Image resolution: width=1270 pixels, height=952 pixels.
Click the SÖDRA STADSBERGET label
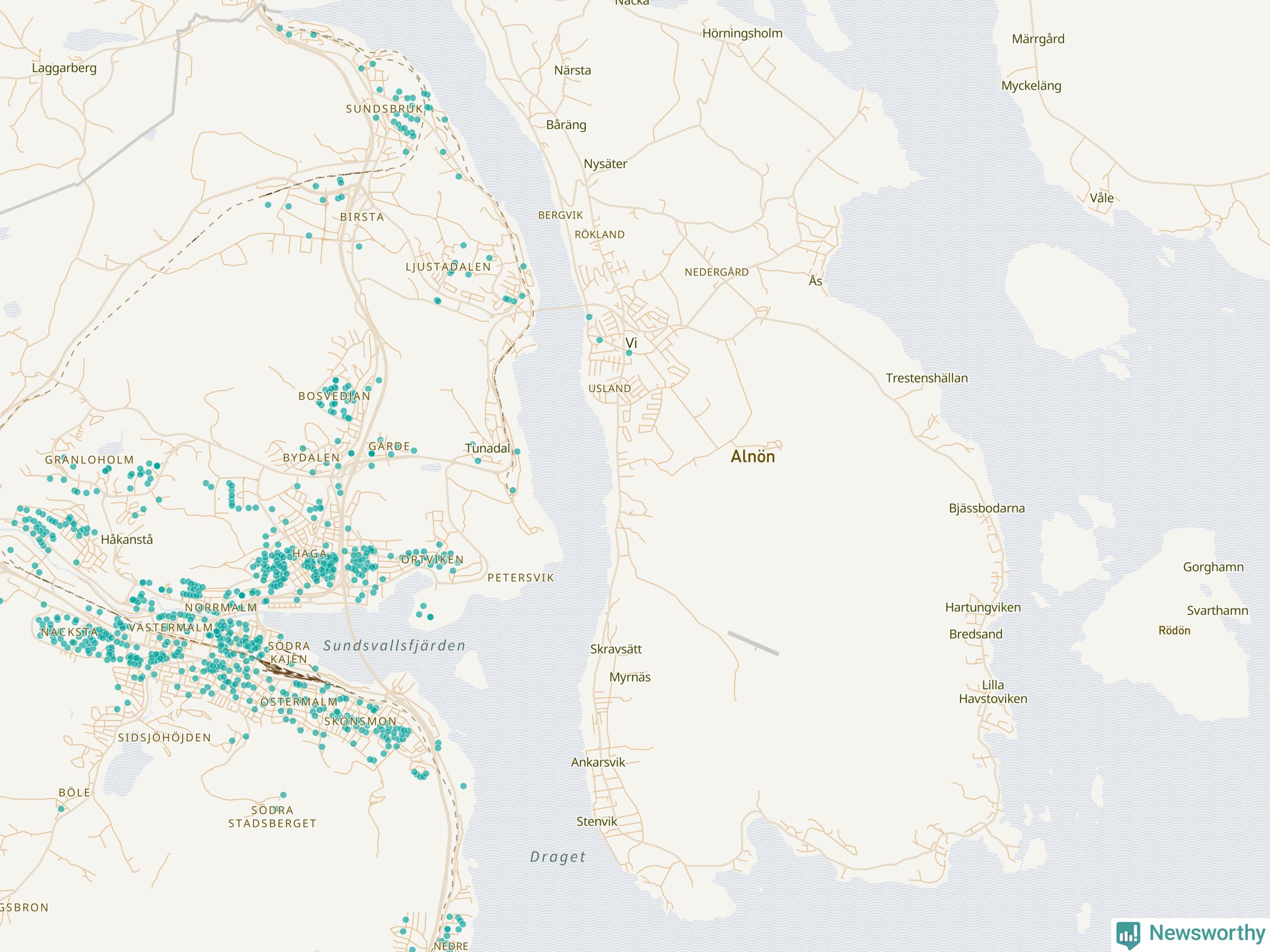click(x=272, y=817)
